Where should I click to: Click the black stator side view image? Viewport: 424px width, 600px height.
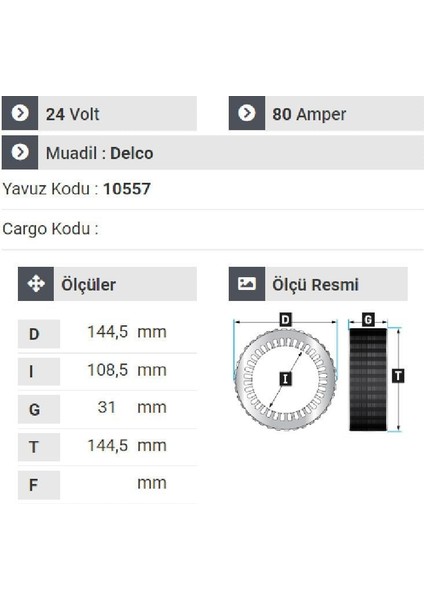click(368, 379)
